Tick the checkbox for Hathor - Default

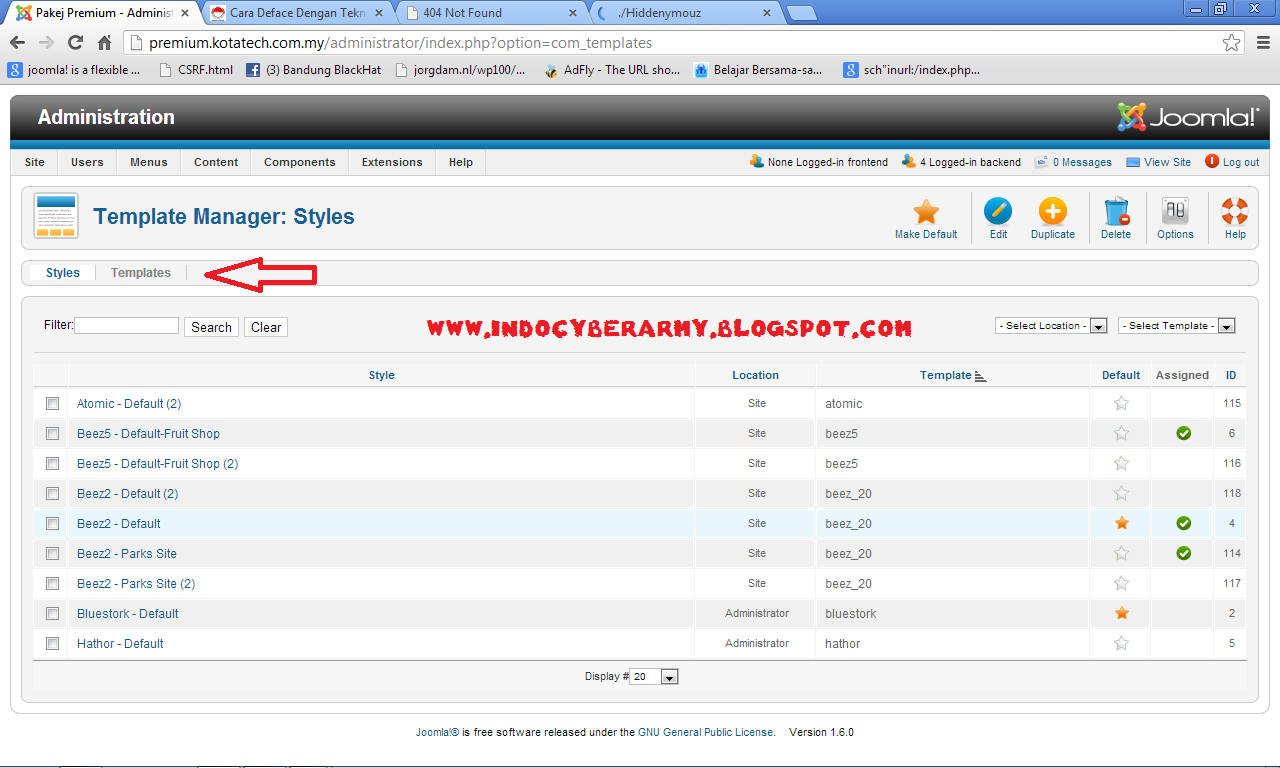[x=53, y=643]
